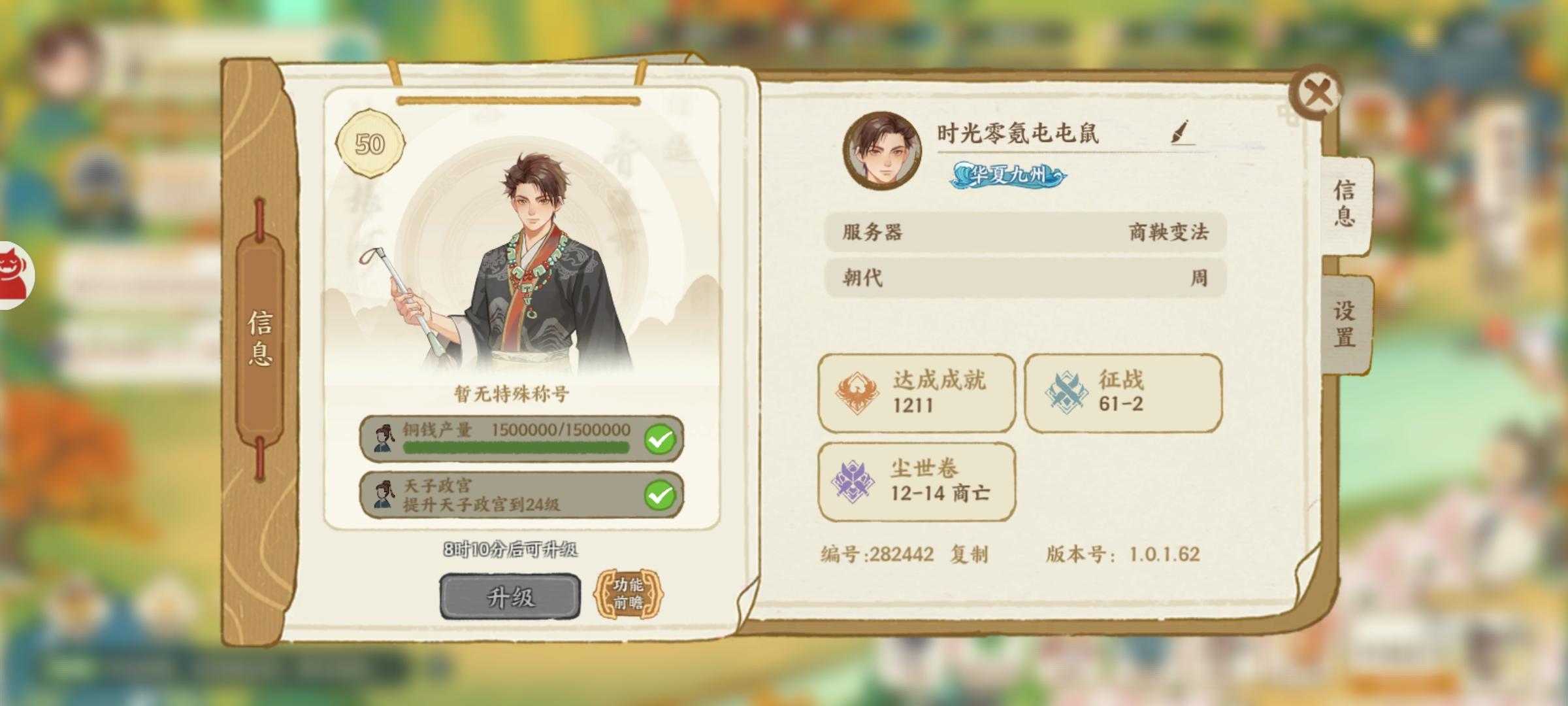
Task: Open the 功能前瞻 preview button
Action: [x=628, y=594]
